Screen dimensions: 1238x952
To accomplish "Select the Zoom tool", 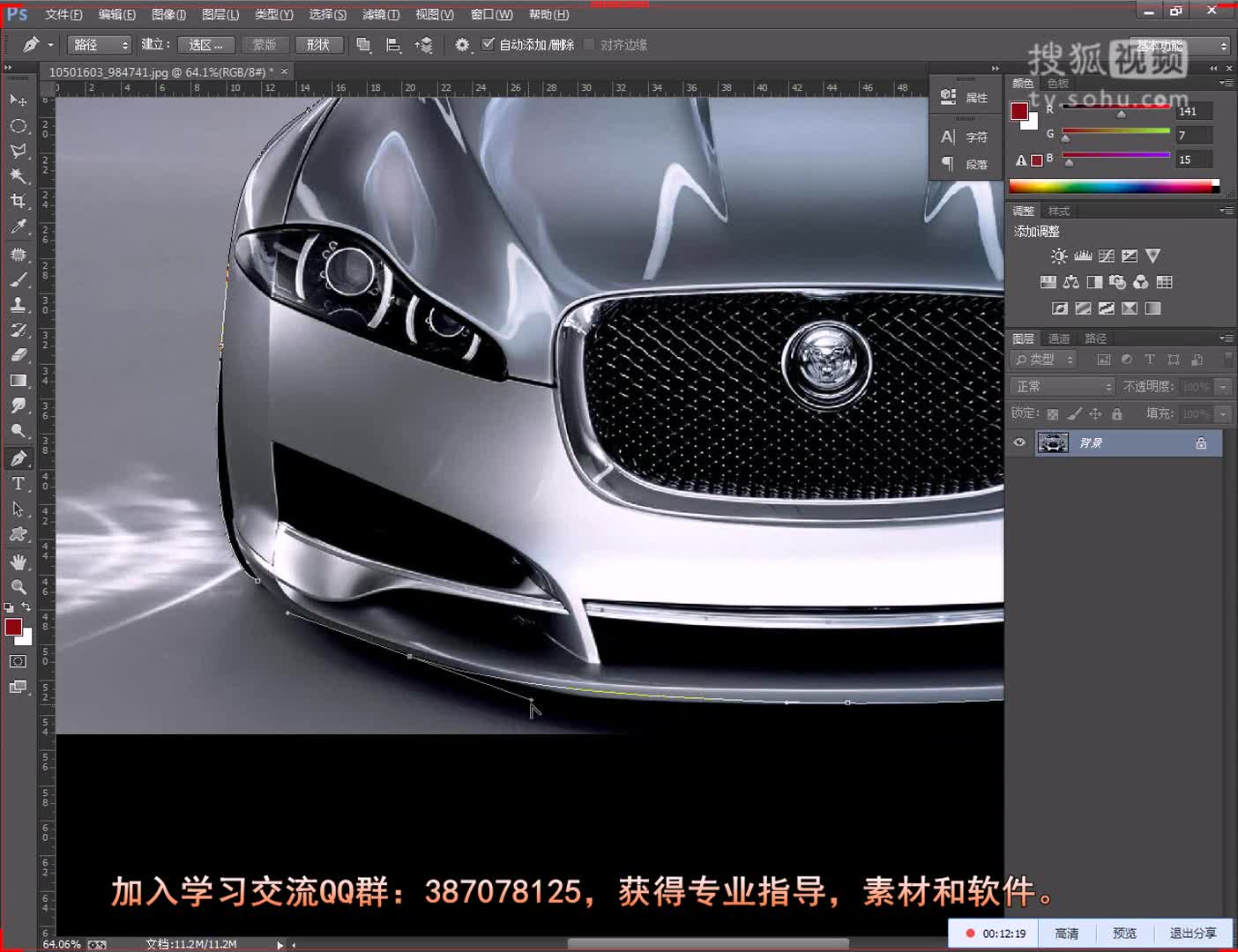I will click(x=18, y=587).
